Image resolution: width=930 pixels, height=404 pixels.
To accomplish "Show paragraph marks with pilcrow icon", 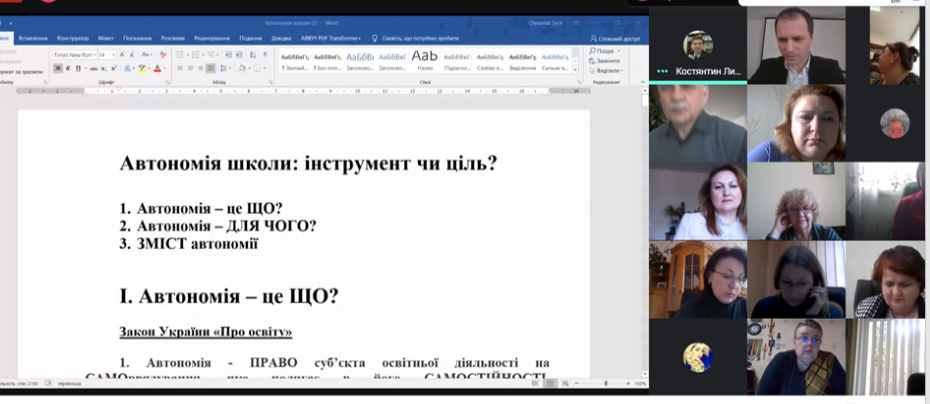I will pos(265,54).
